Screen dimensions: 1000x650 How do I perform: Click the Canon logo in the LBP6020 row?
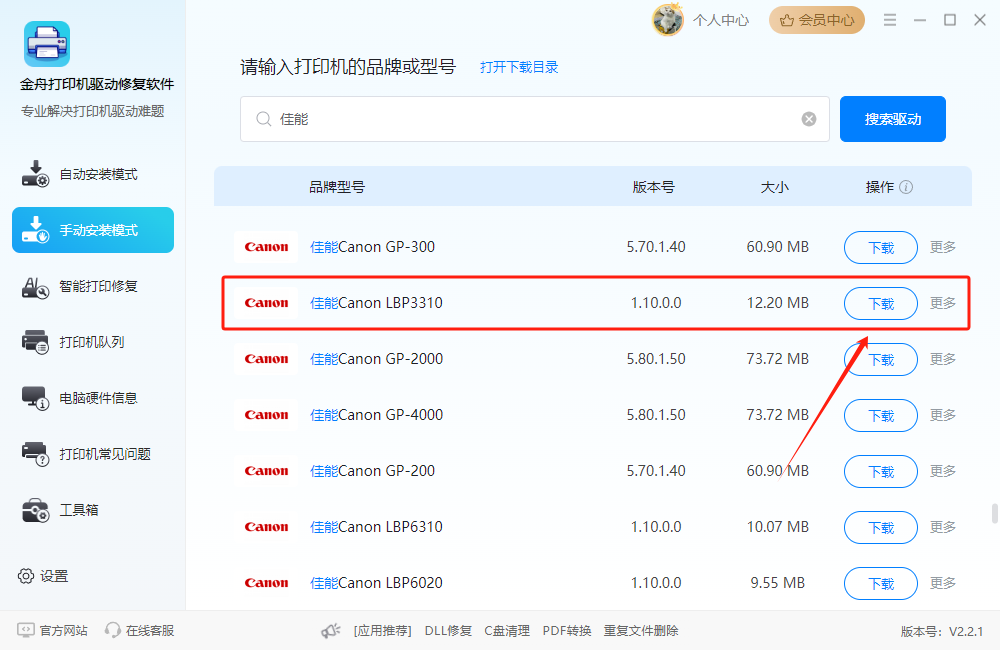point(266,583)
